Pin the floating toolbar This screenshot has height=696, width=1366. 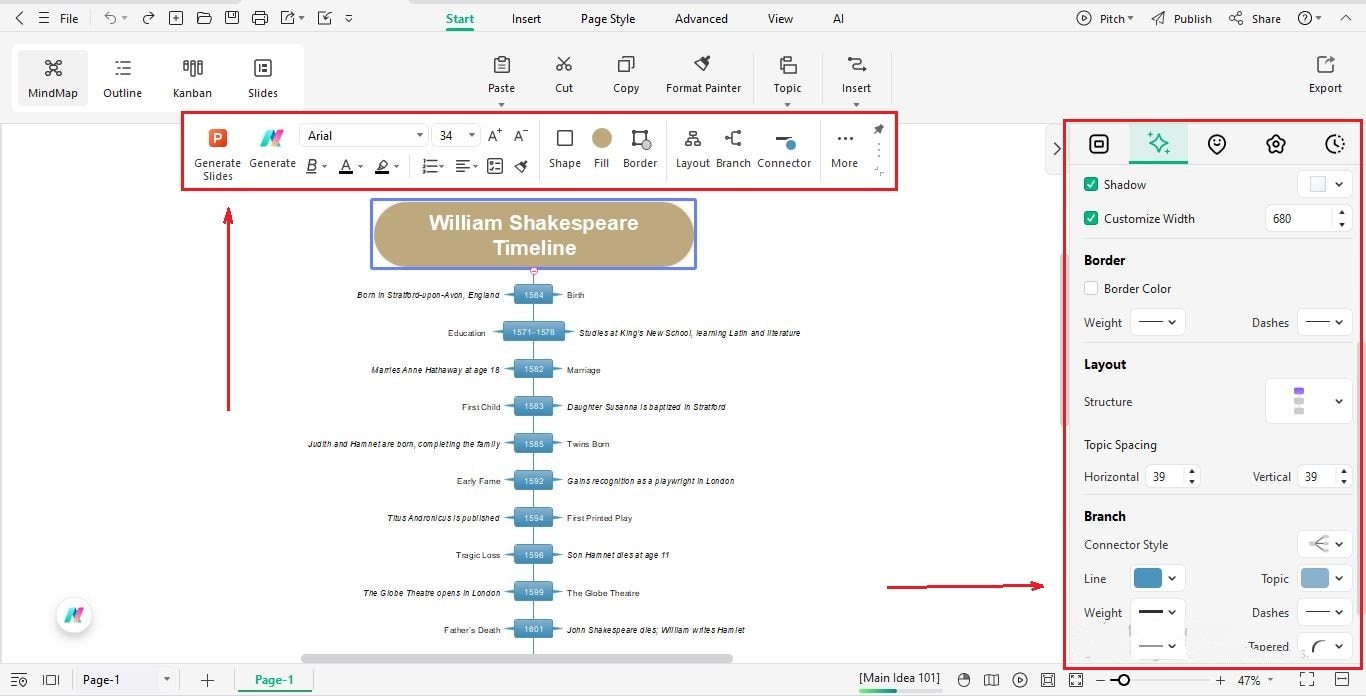click(878, 130)
